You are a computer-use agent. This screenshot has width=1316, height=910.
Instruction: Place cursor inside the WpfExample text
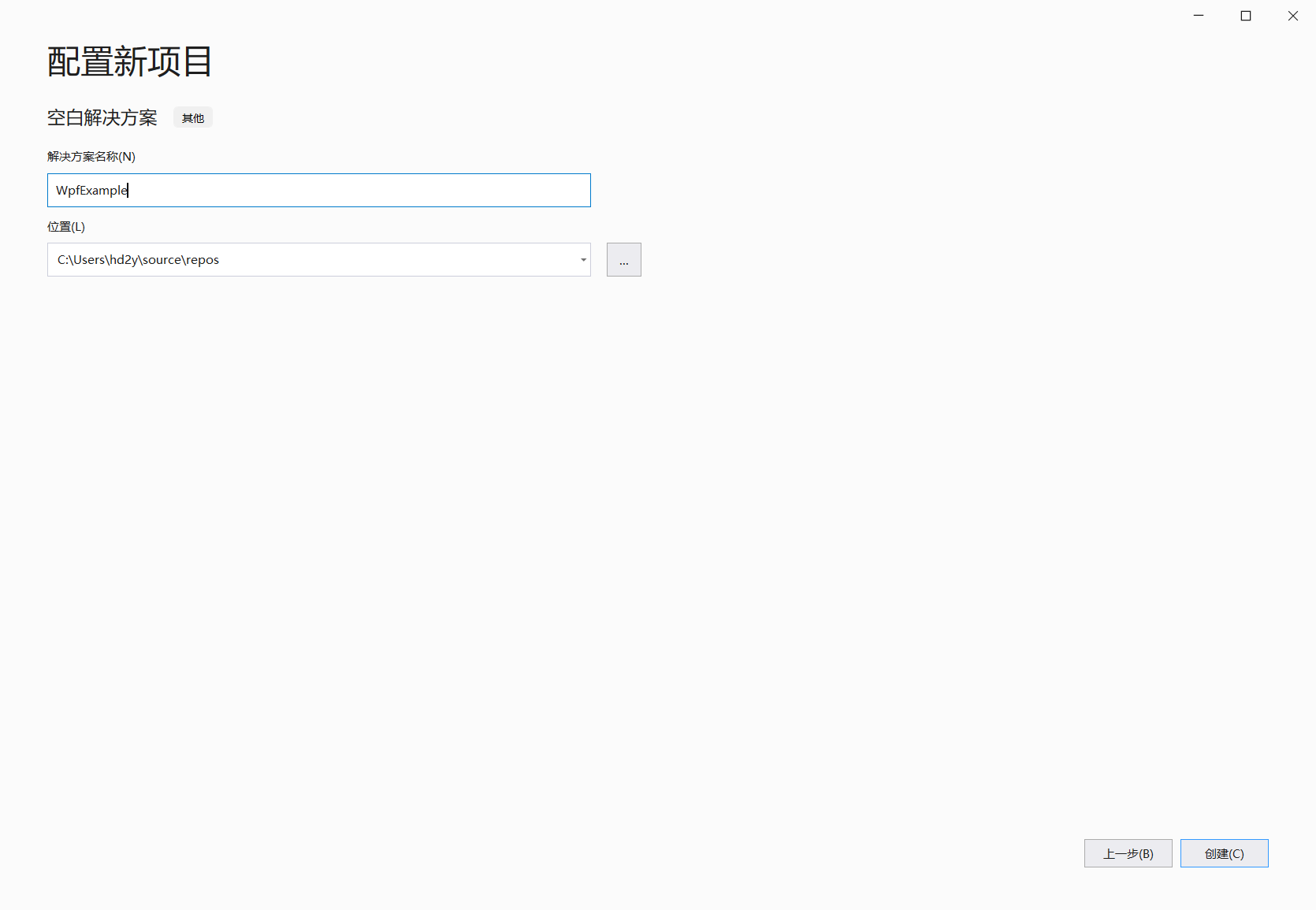pyautogui.click(x=91, y=191)
